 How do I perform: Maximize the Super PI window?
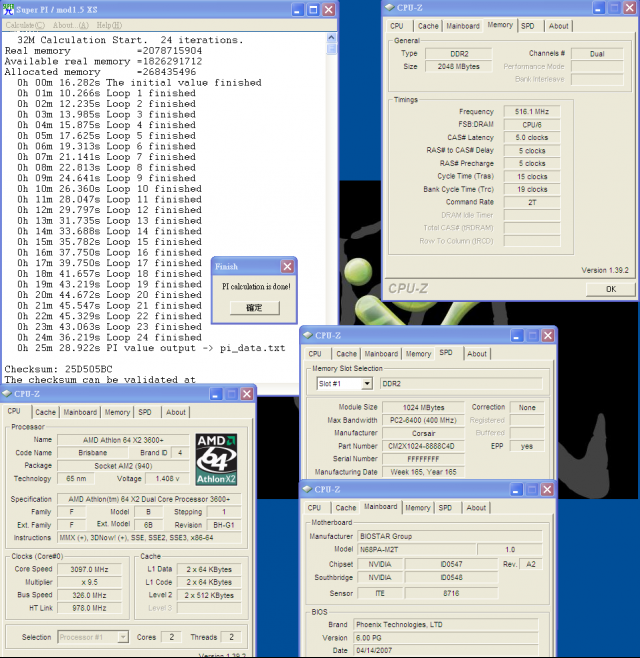coord(313,10)
